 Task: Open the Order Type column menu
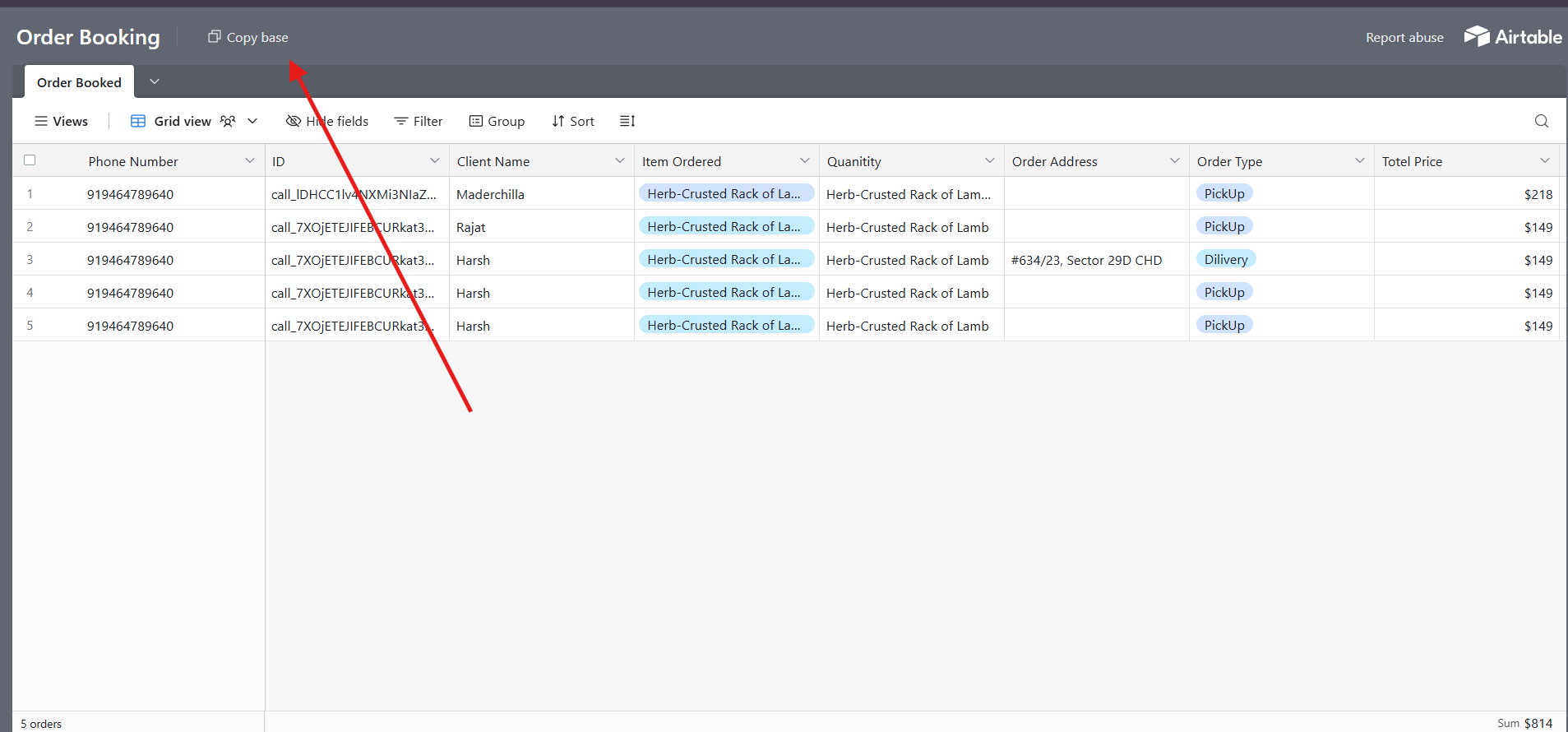[x=1359, y=161]
